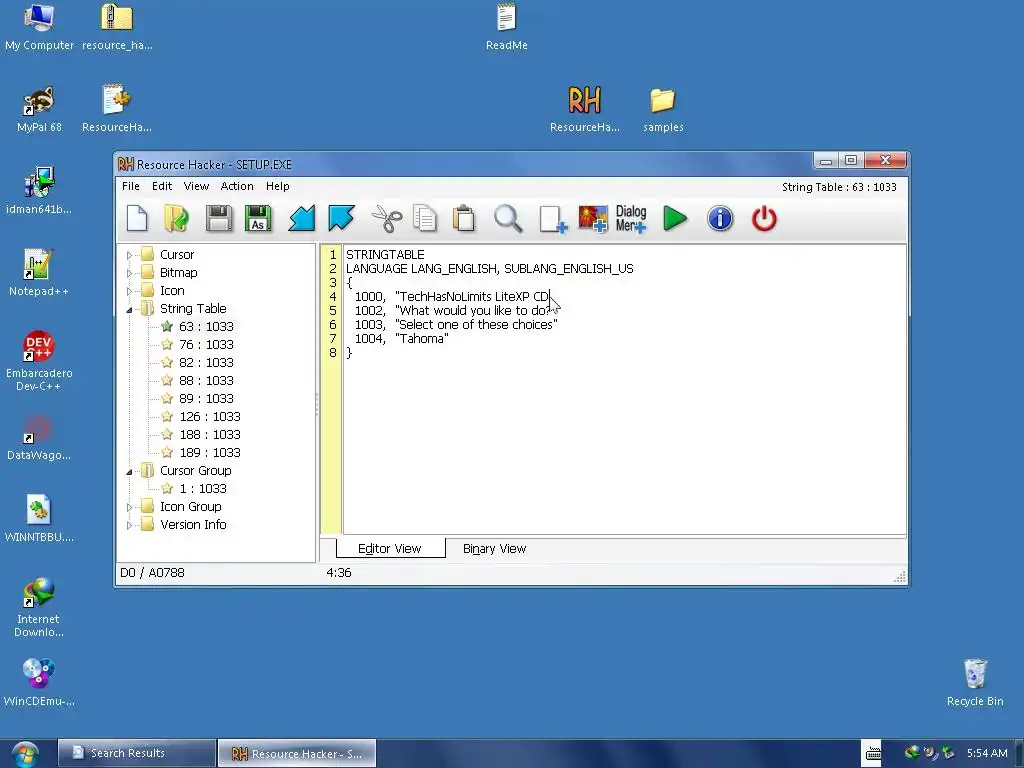Select string table entry 189 : 1033
This screenshot has width=1024, height=768.
click(x=209, y=453)
